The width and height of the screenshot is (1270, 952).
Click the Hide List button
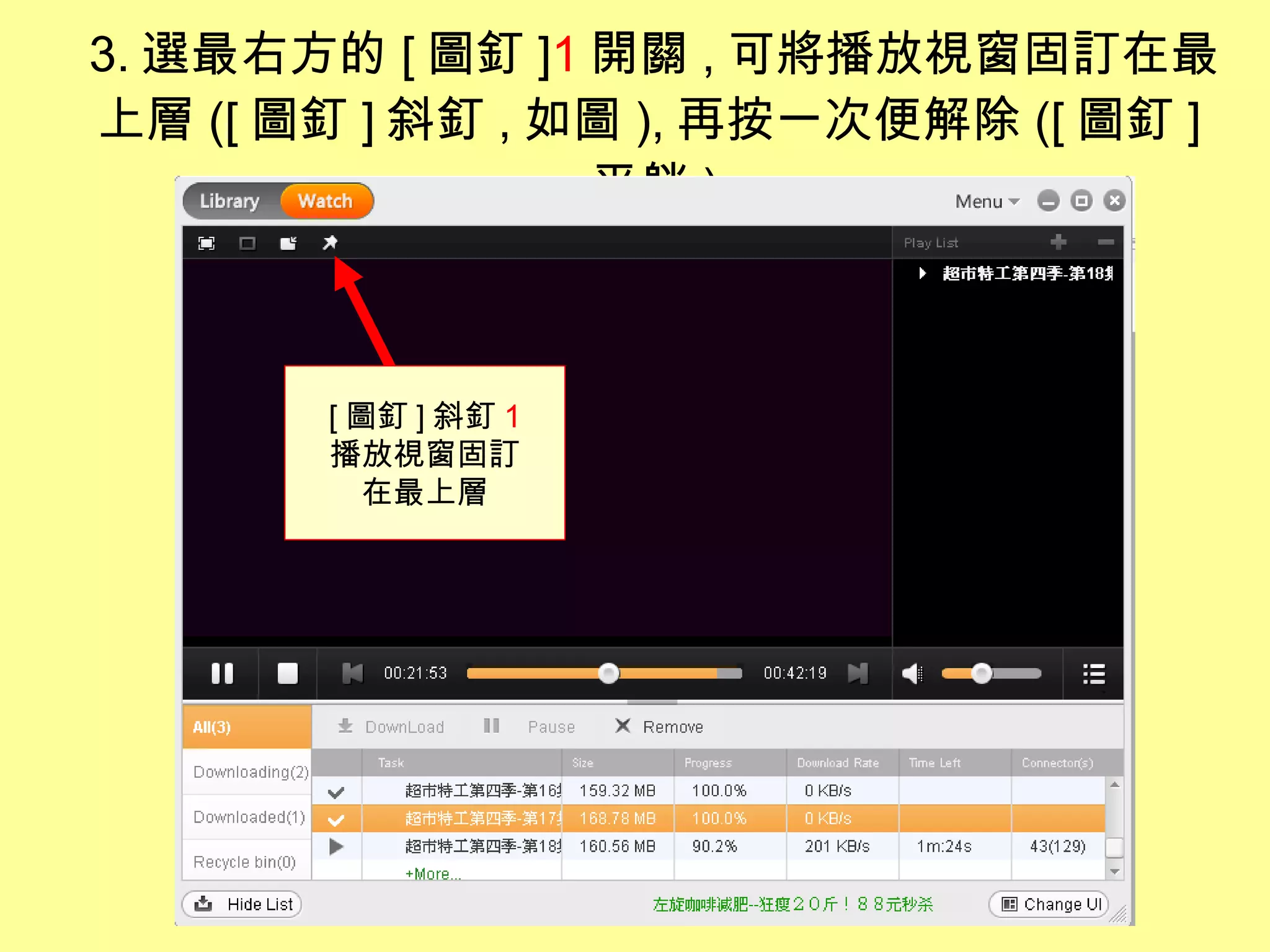click(x=242, y=904)
